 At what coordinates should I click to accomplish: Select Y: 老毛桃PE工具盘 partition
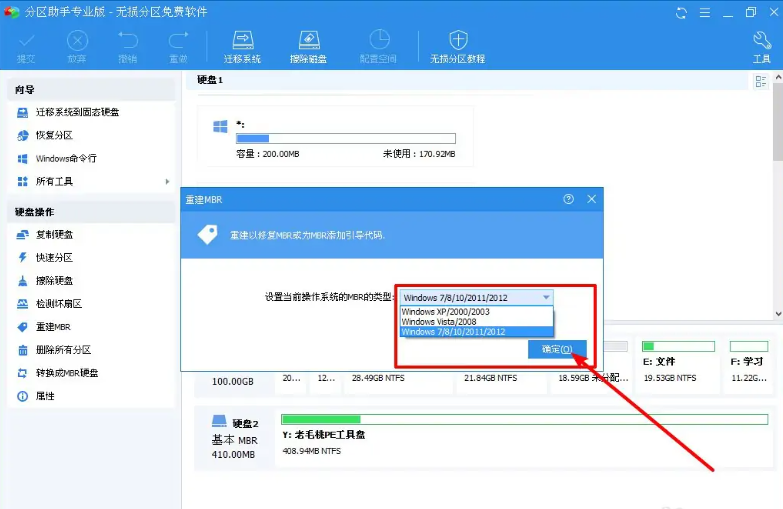[524, 438]
